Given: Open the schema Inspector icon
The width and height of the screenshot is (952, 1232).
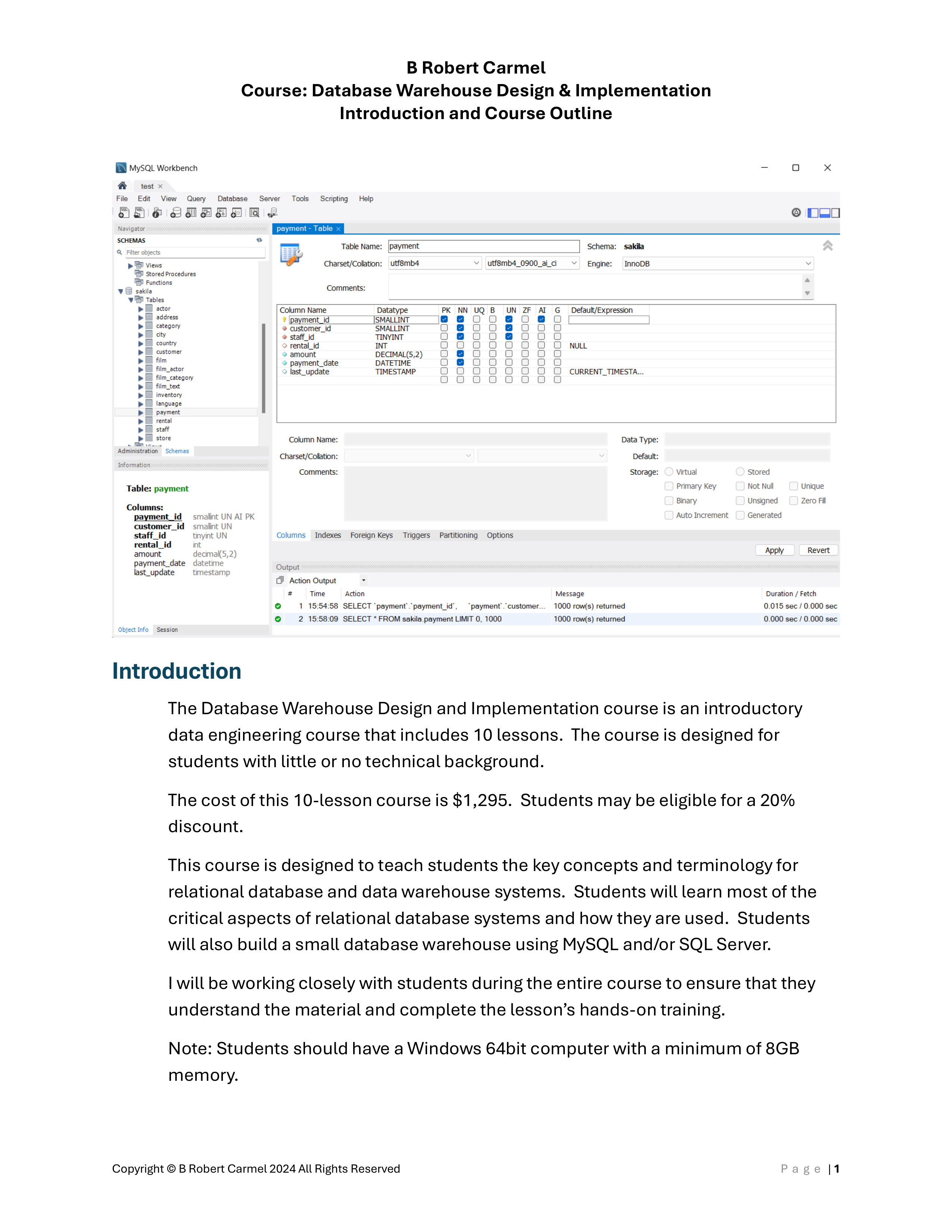Looking at the screenshot, I should 157,213.
